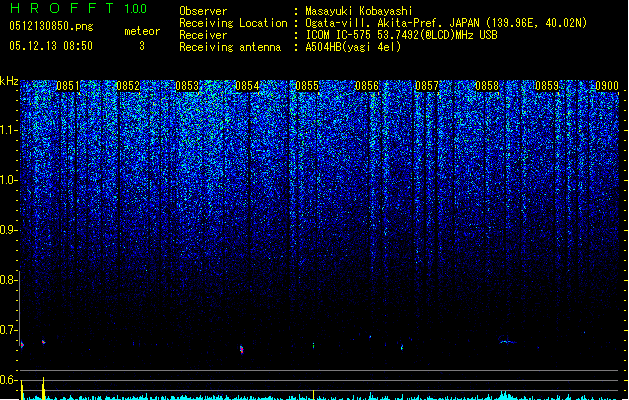This screenshot has height=400, width=629.
Task: Click the A504HB(yagi 4el) antenna text
Action: click(353, 47)
